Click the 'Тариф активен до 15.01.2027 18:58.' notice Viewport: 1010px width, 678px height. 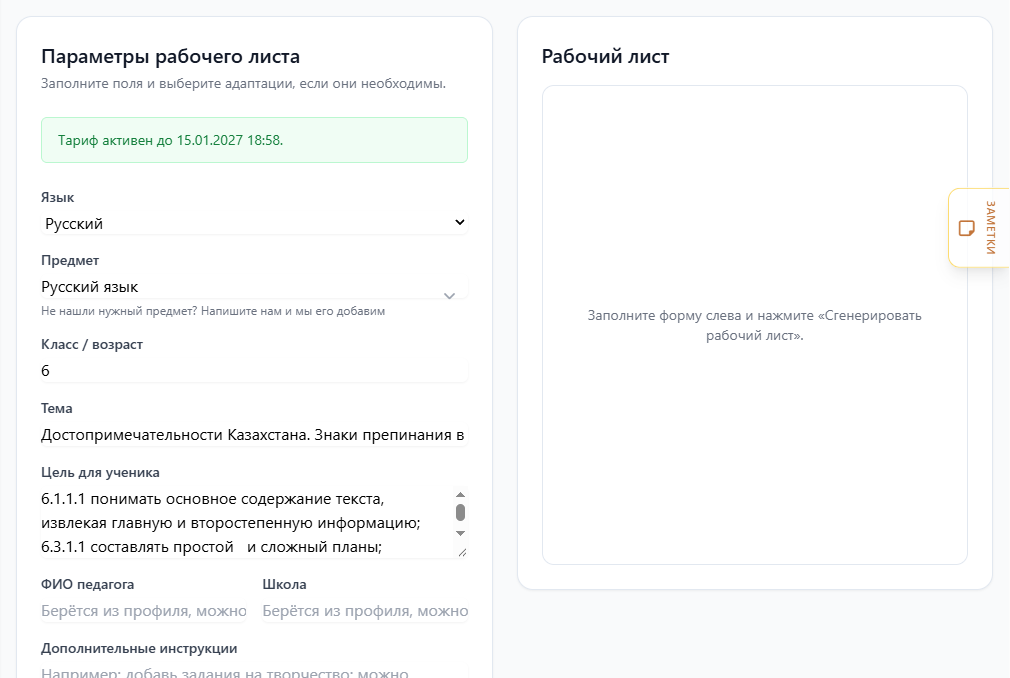tap(254, 140)
